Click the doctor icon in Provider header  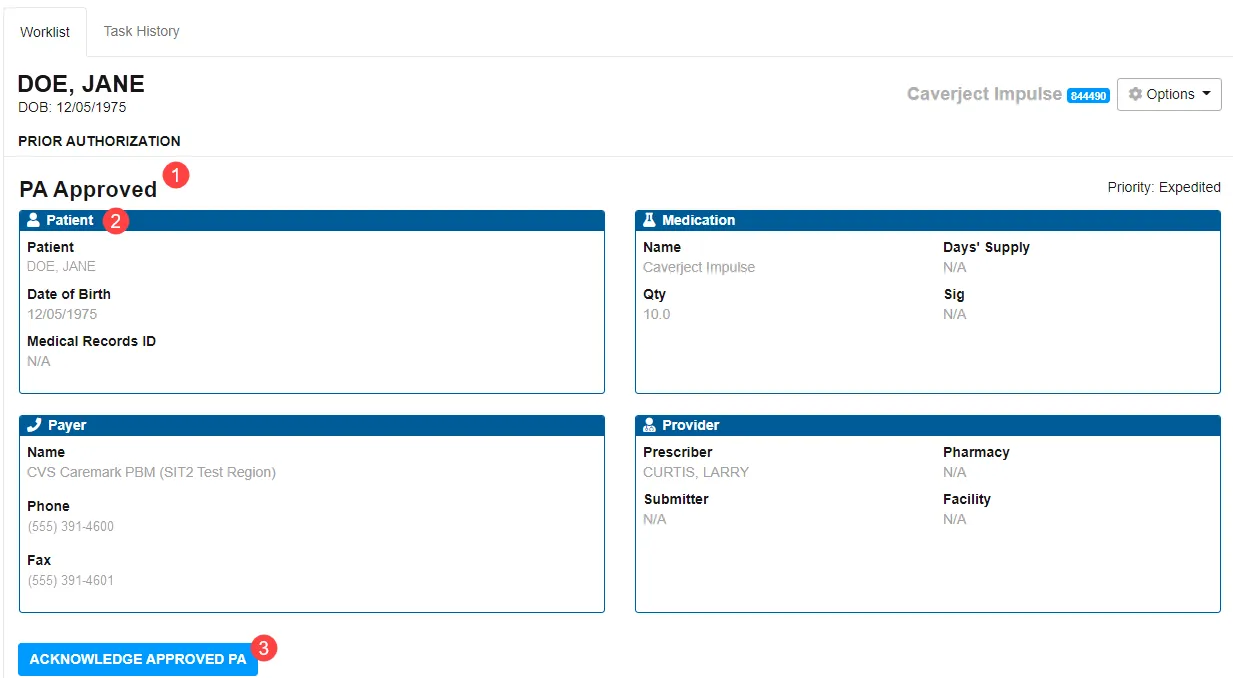(x=649, y=425)
